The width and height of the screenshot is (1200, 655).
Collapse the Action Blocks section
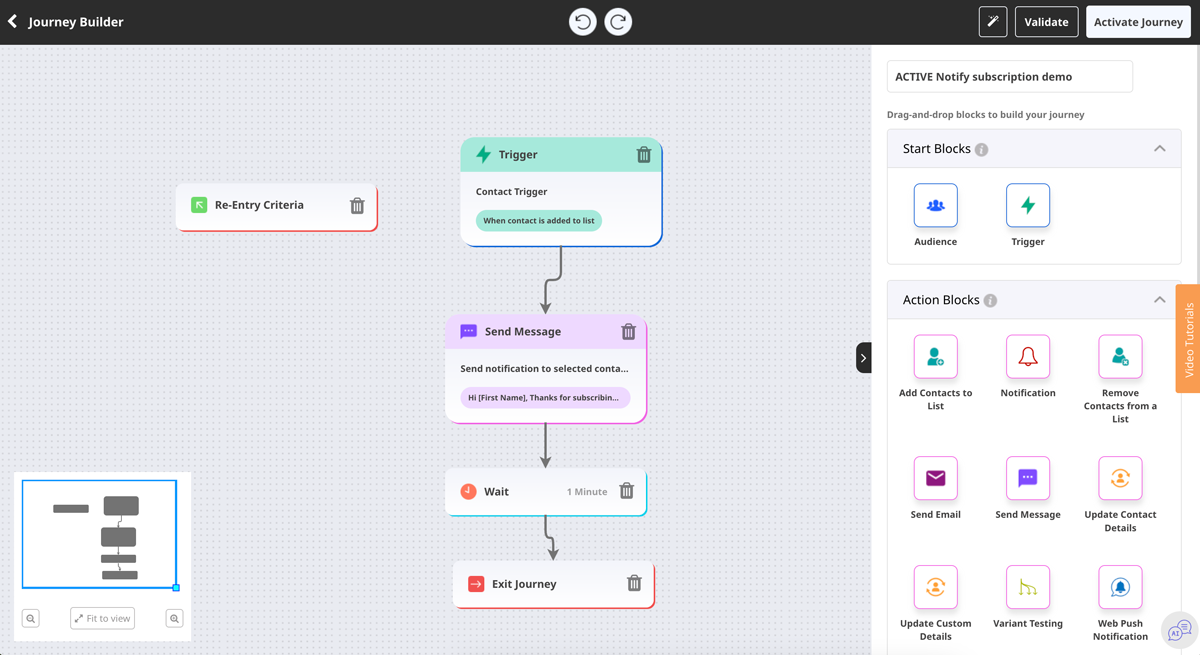(1160, 300)
